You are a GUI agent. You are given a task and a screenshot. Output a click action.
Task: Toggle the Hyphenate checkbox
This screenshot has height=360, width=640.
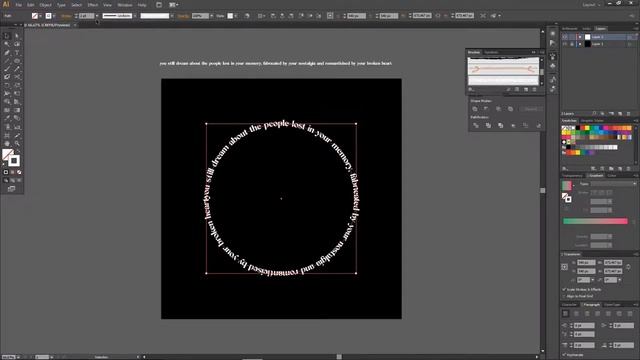pyautogui.click(x=564, y=355)
